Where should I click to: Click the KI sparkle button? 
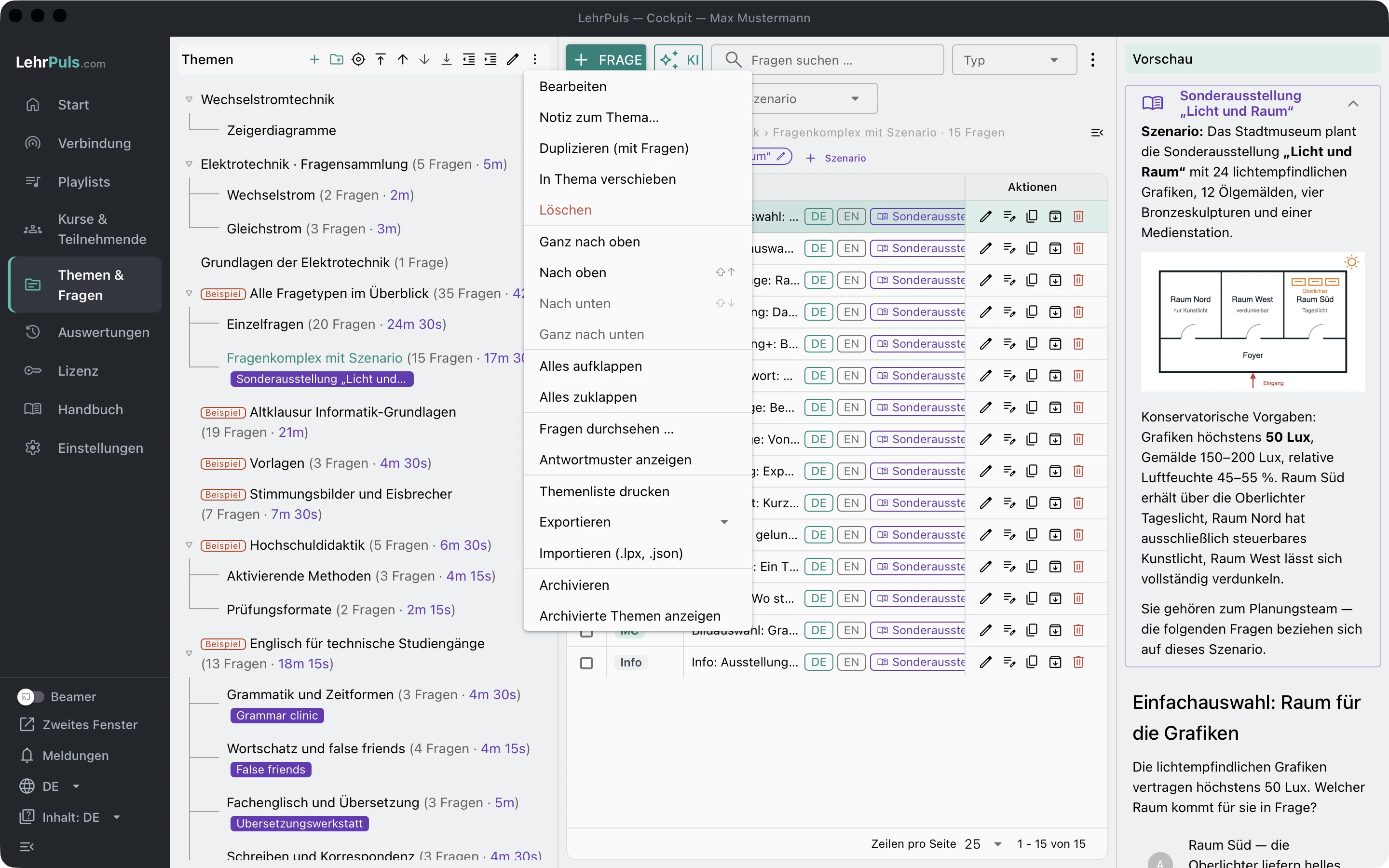(x=679, y=60)
